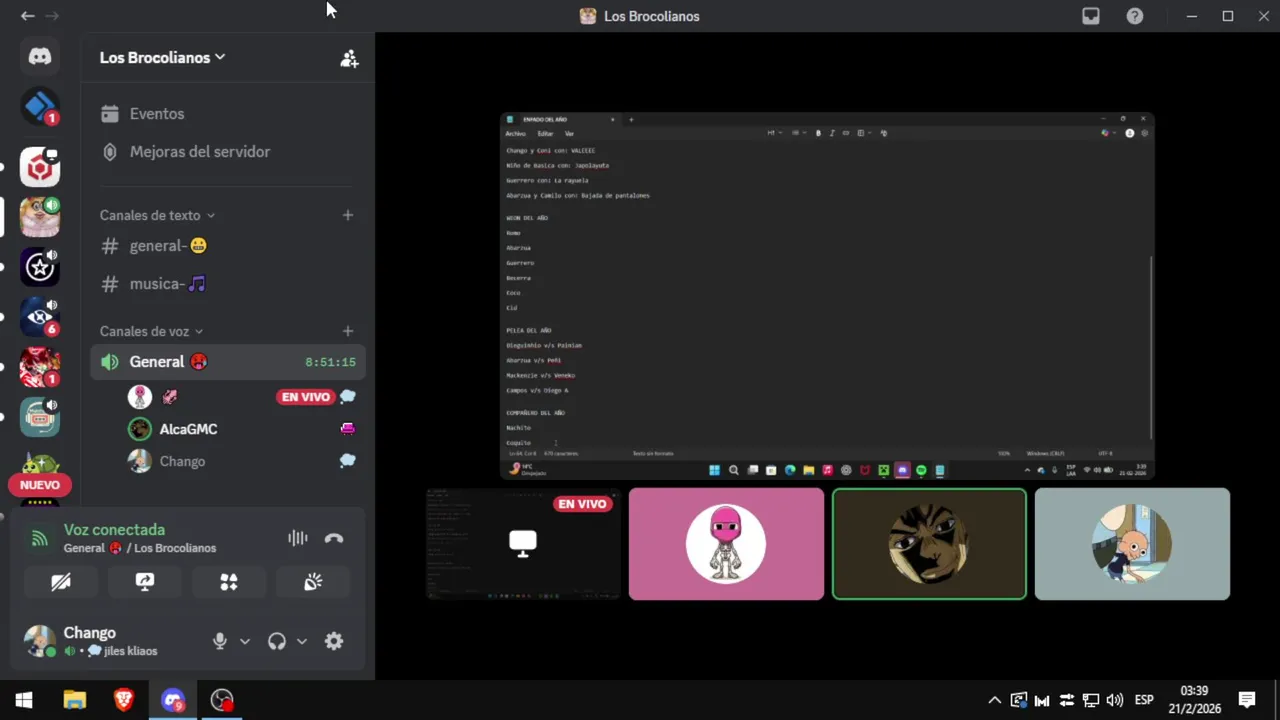
Task: Create a new voice channel plus icon
Action: (x=348, y=331)
